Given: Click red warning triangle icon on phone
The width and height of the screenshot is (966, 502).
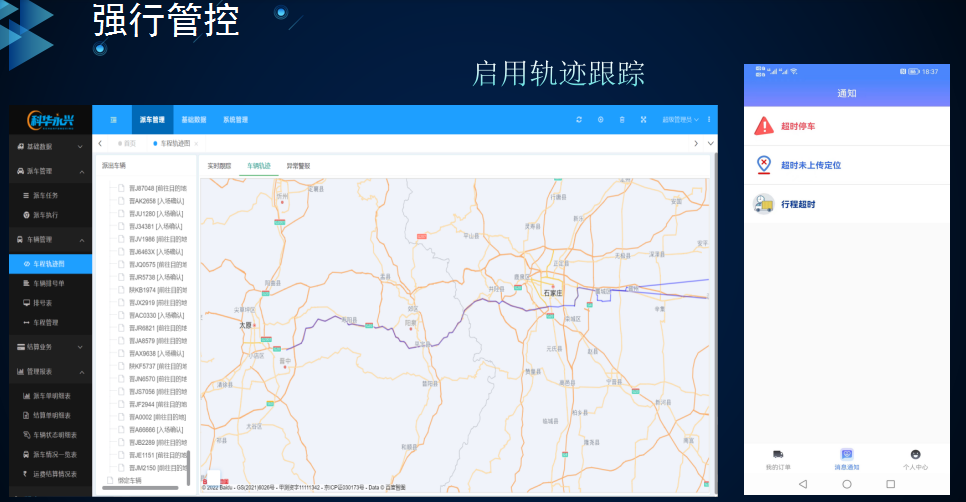Looking at the screenshot, I should coord(764,126).
